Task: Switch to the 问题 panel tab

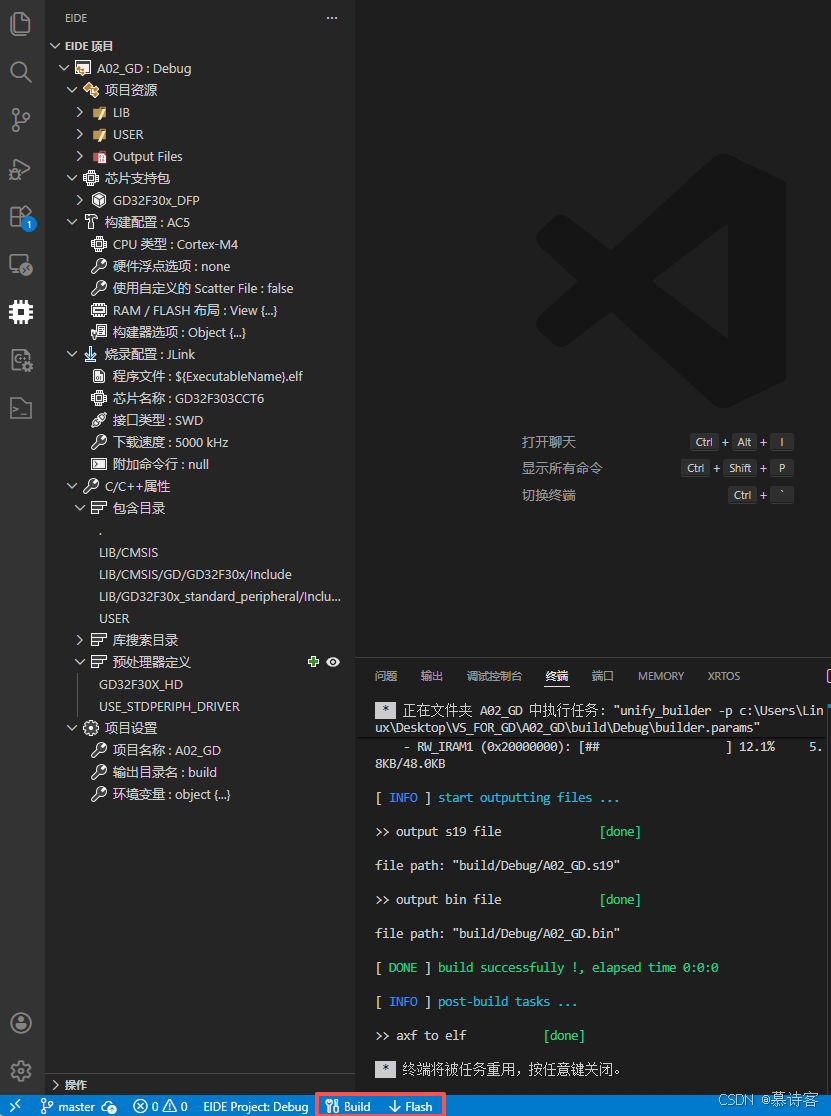Action: tap(386, 676)
